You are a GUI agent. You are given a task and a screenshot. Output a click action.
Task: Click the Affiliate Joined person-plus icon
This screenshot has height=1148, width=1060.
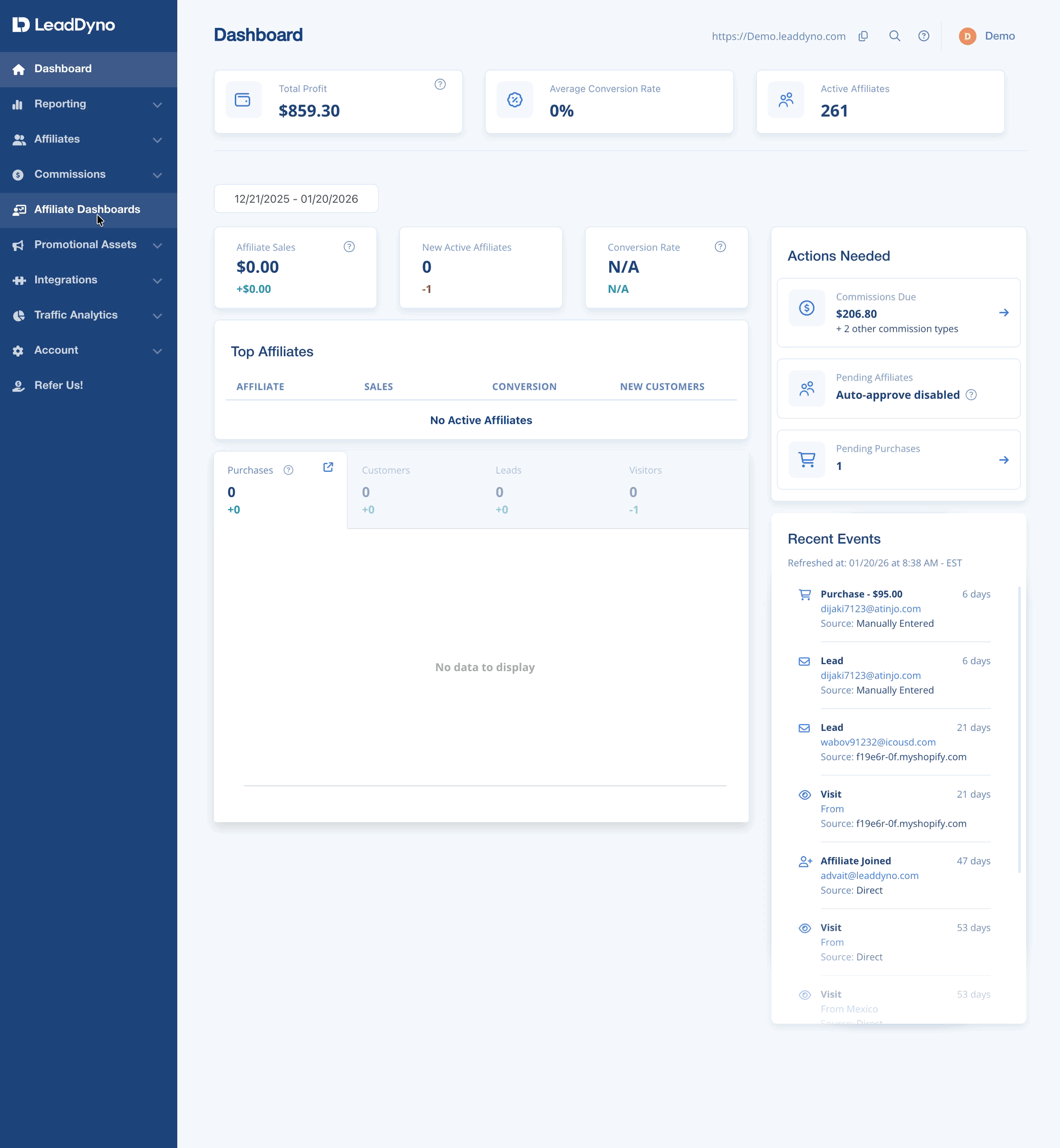point(805,861)
